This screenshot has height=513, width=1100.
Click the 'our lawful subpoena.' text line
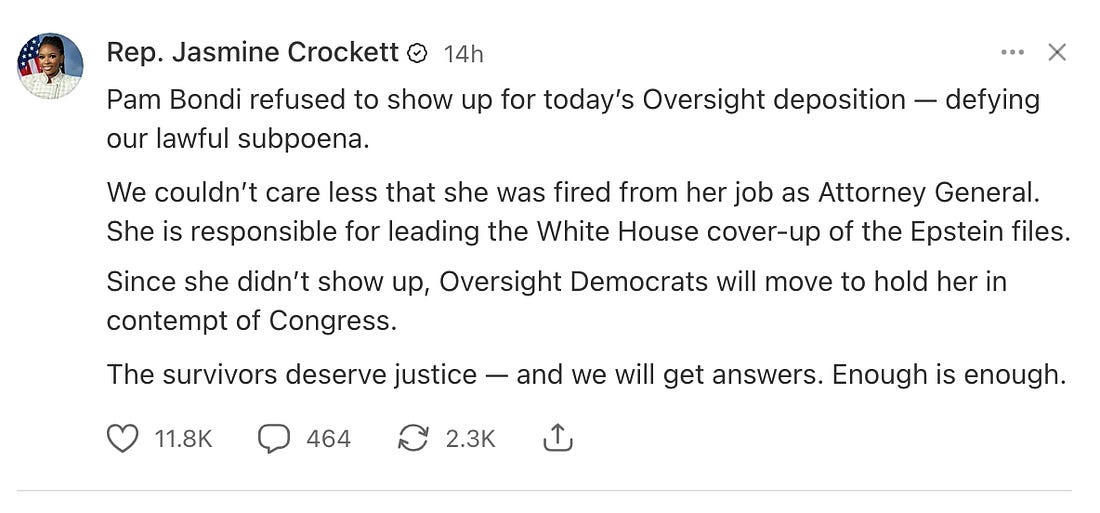[x=238, y=139]
